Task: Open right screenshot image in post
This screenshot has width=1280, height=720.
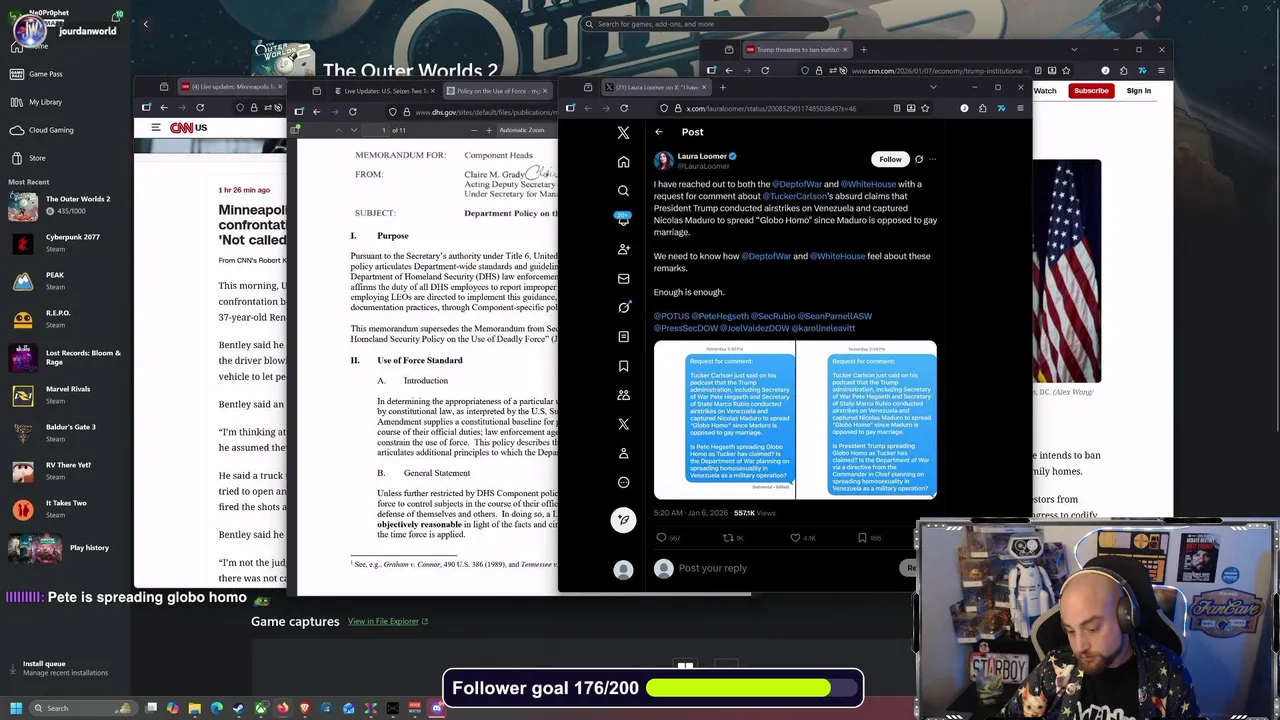Action: tap(866, 420)
